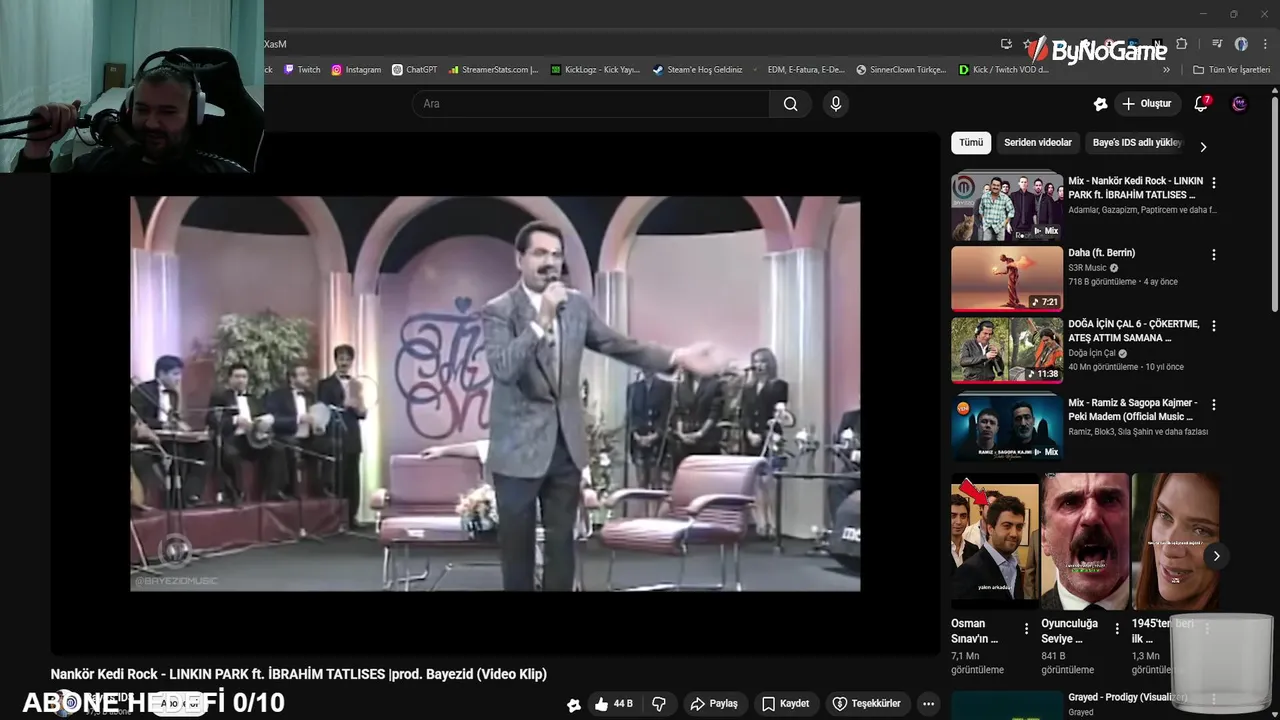Open the Steam'e Hoş Geldiniz bookmark
Screen dimensions: 1280x720
click(698, 70)
